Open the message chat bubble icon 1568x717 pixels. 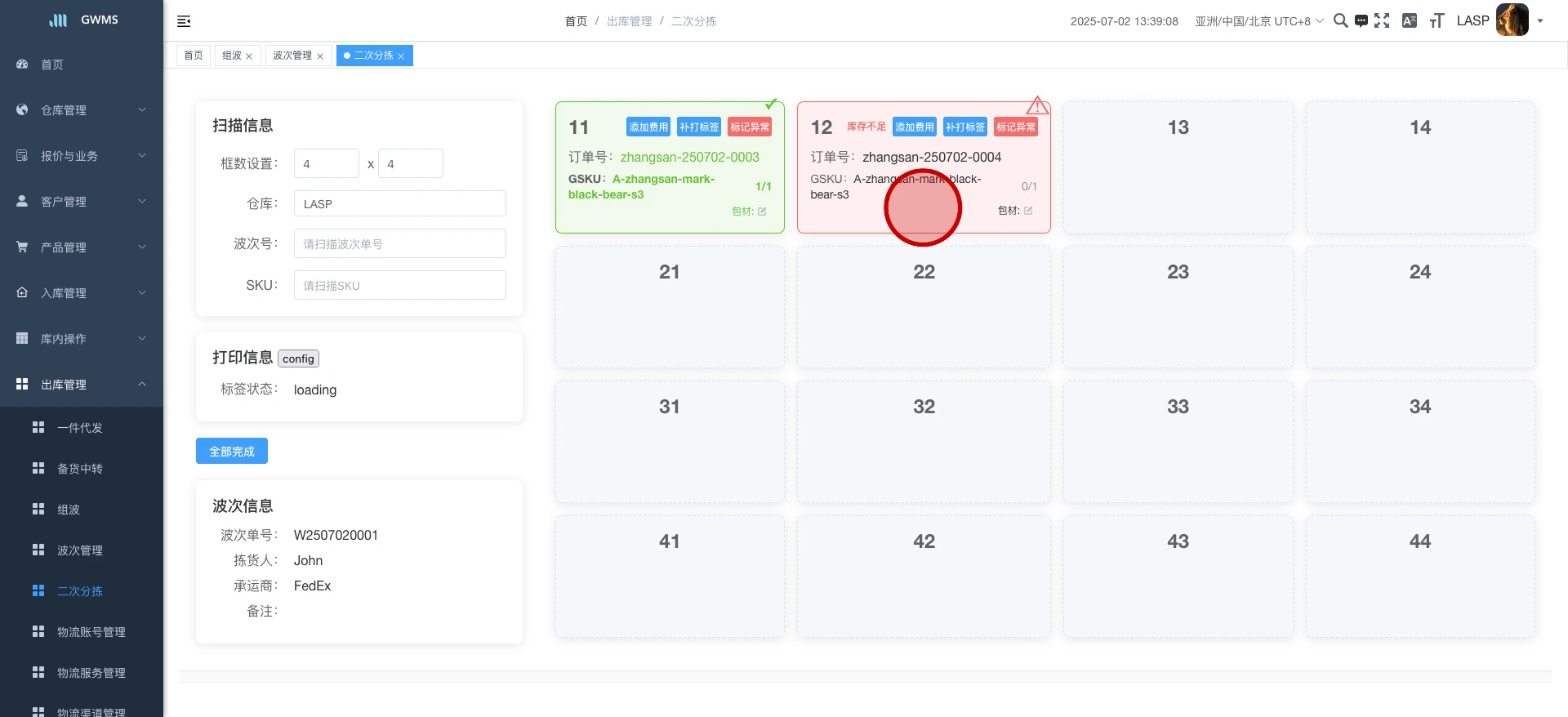(1361, 21)
